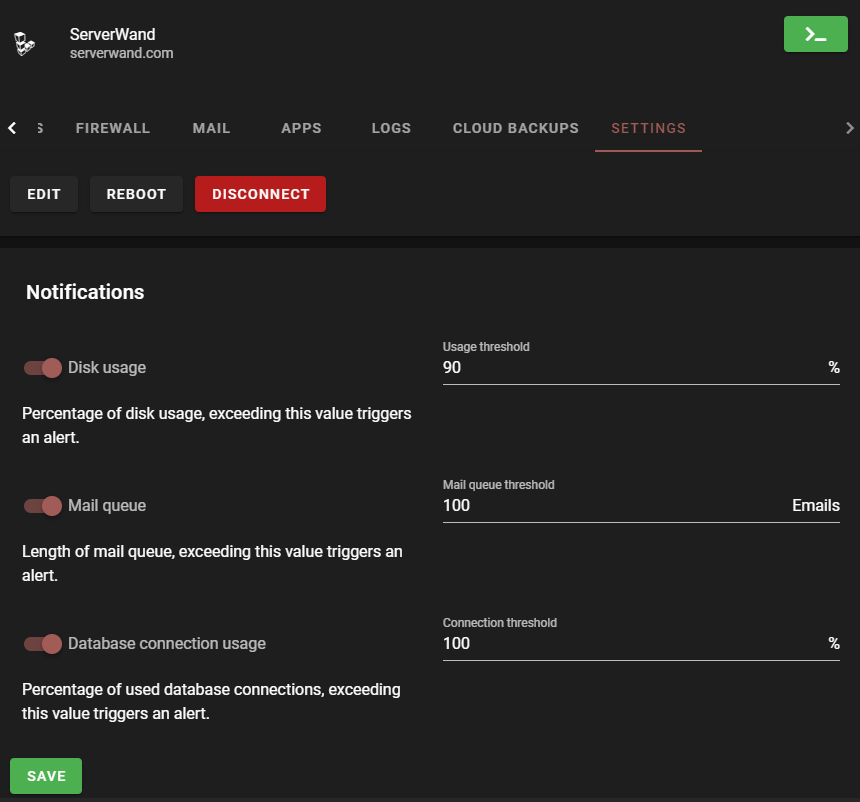Switch to the Mail tab
The image size is (860, 802).
(211, 128)
